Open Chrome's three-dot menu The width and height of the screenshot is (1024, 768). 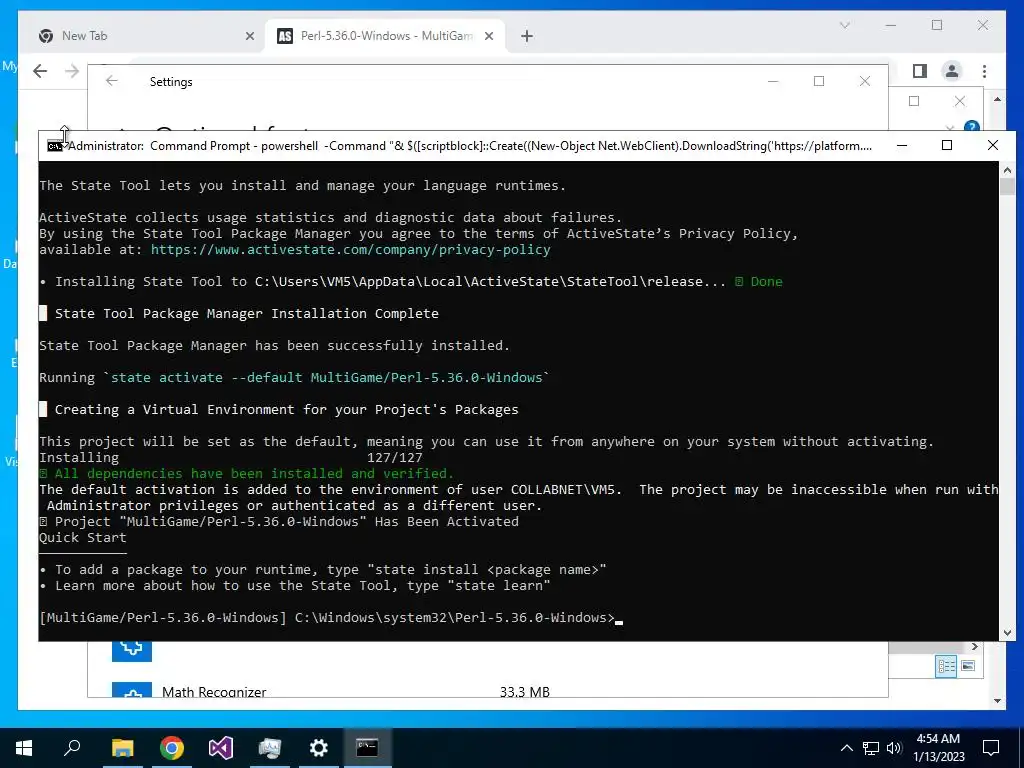coord(984,71)
